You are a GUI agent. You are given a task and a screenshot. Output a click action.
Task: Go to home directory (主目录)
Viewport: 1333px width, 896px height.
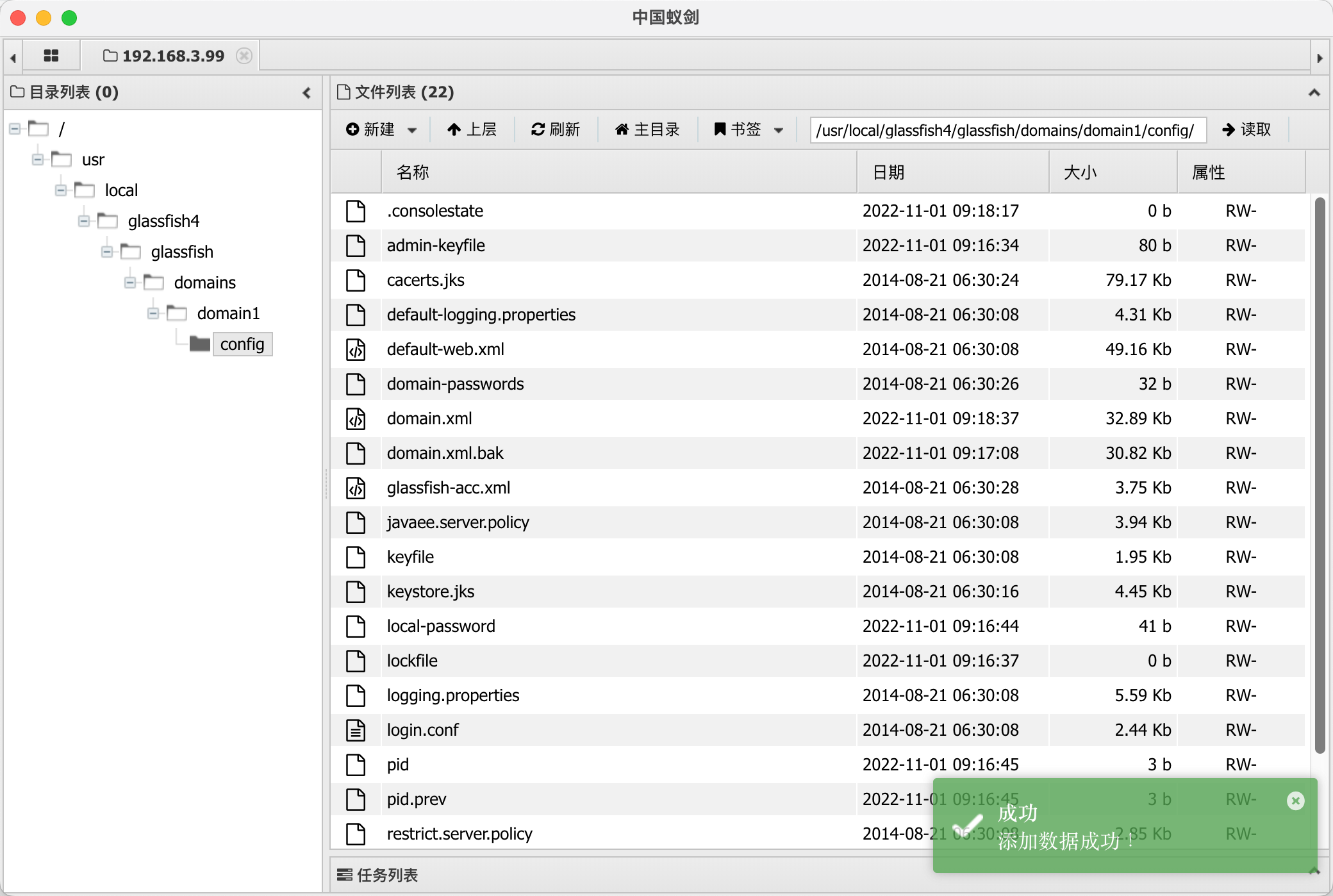click(x=647, y=129)
